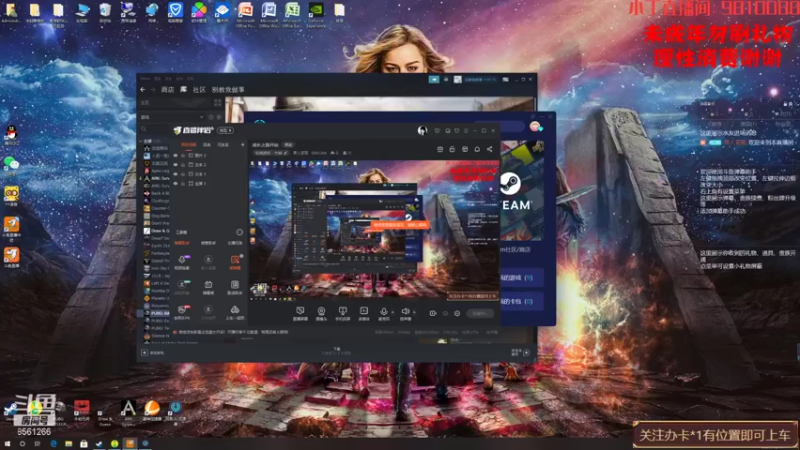Open the orientation mode pill beside the logo

click(x=226, y=131)
